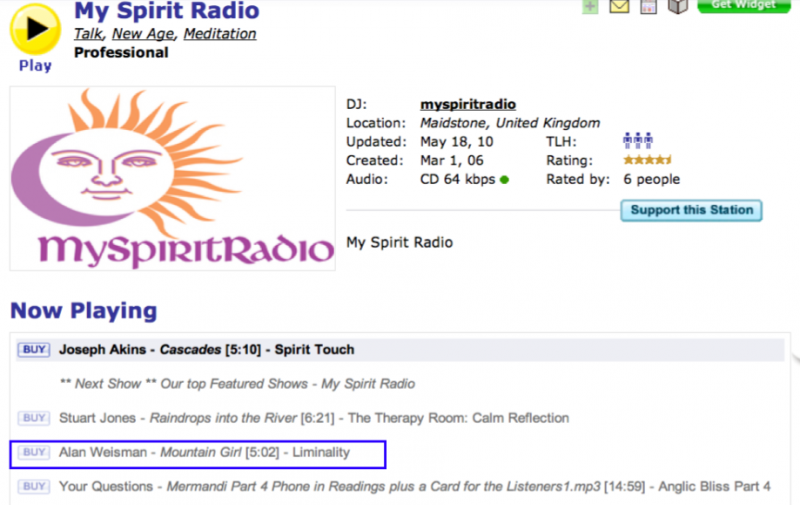
Task: Click the MySpiritRadio sun logo image
Action: pyautogui.click(x=172, y=178)
